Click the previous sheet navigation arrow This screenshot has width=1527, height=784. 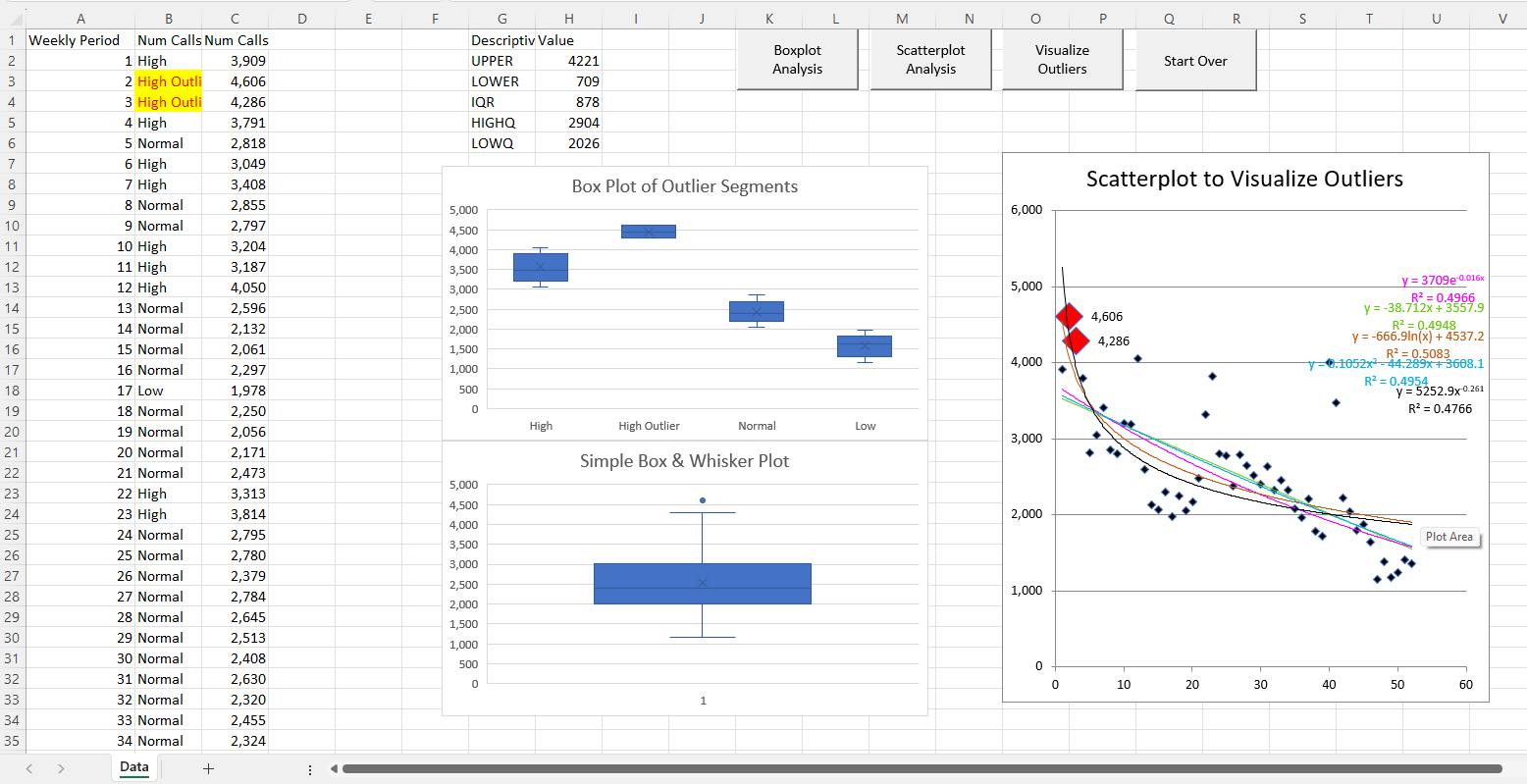pyautogui.click(x=28, y=768)
